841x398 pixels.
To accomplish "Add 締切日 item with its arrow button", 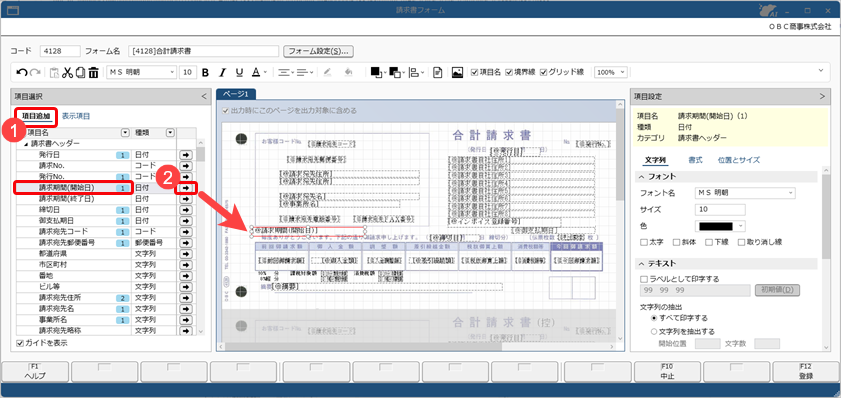I will pyautogui.click(x=186, y=210).
